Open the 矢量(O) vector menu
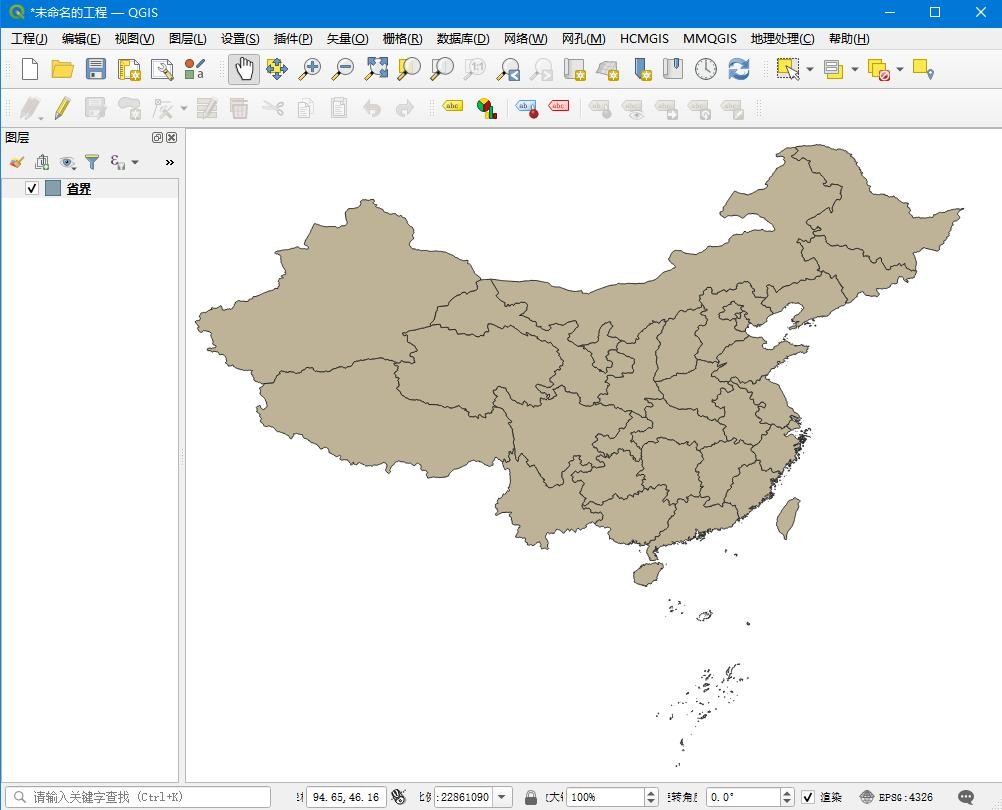The height and width of the screenshot is (810, 1002). point(347,39)
